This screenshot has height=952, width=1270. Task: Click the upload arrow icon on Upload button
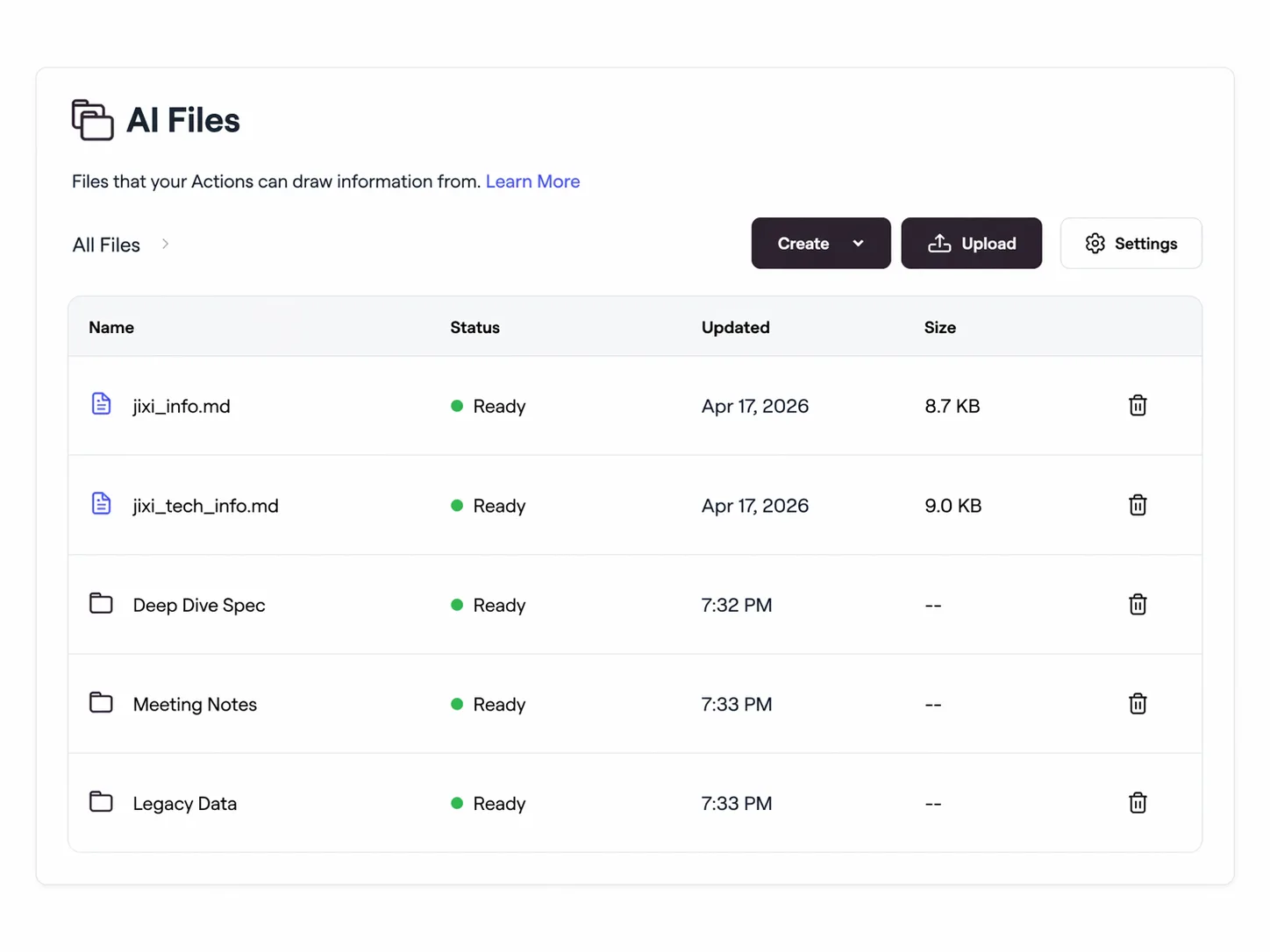(x=939, y=243)
